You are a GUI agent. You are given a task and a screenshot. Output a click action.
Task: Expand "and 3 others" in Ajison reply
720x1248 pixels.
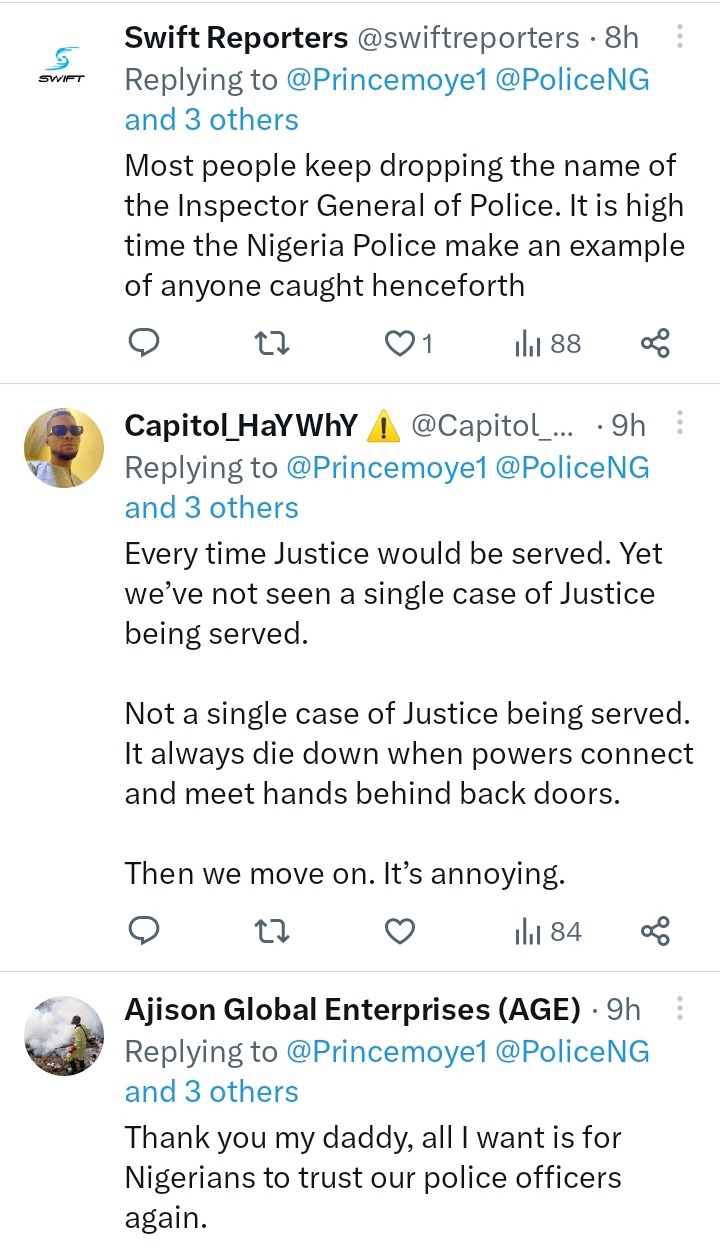pyautogui.click(x=211, y=1092)
